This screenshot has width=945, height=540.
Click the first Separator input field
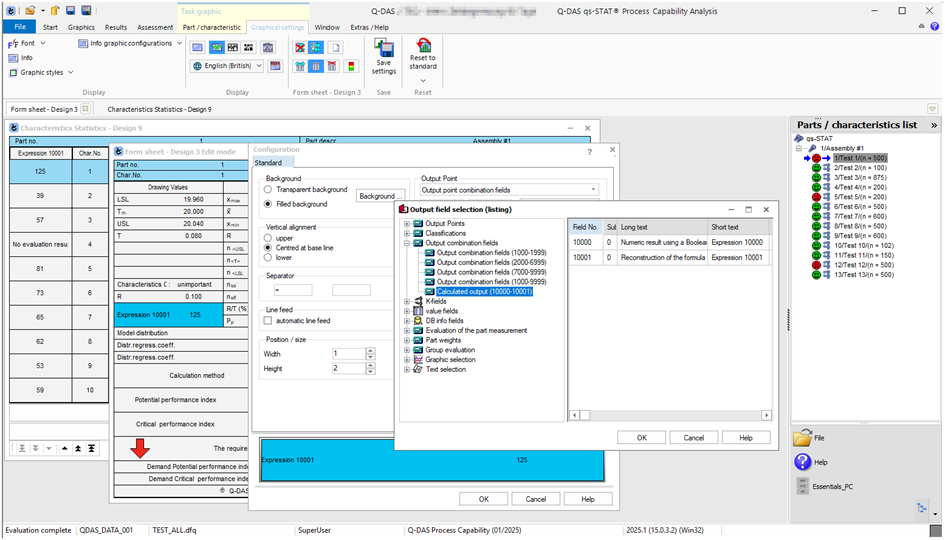(x=293, y=290)
